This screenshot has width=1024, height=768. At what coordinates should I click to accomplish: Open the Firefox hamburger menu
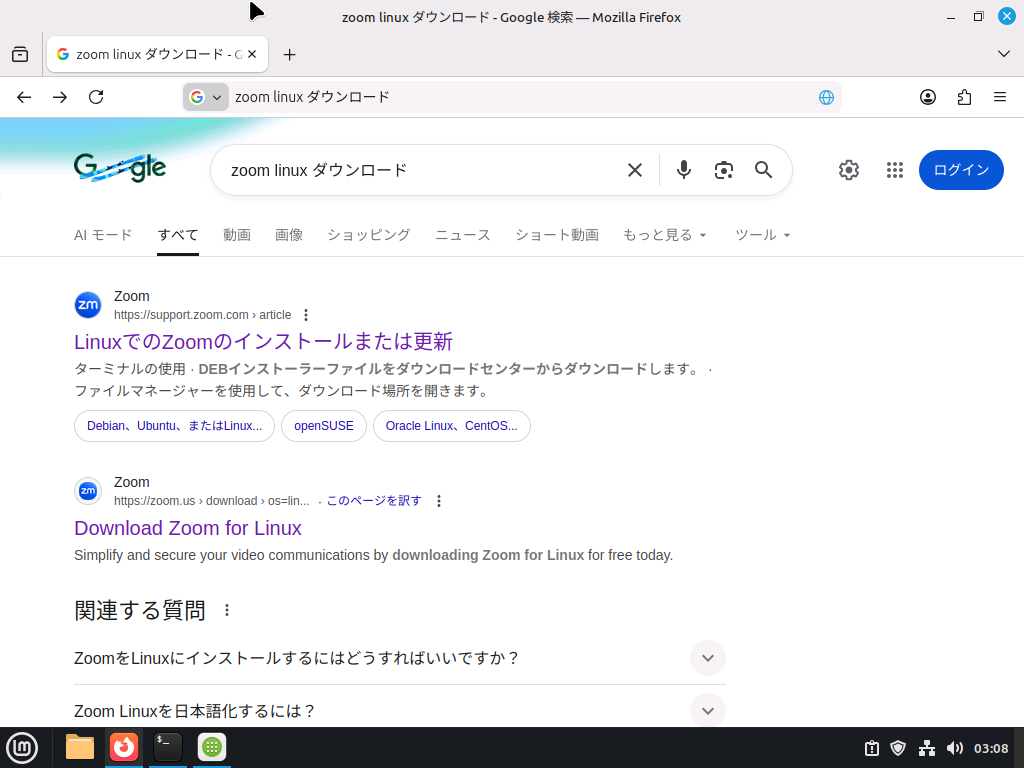999,97
